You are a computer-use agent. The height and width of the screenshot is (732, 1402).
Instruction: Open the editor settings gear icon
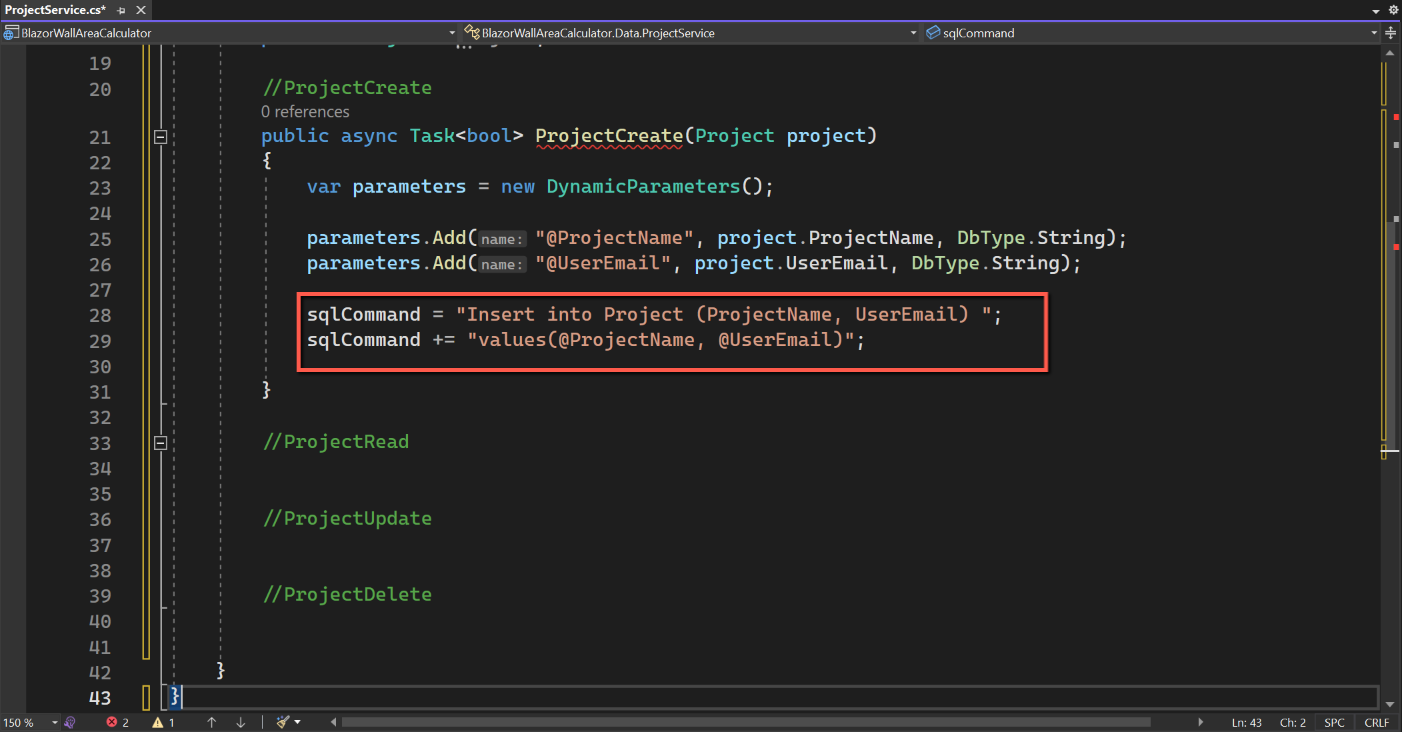point(1393,8)
